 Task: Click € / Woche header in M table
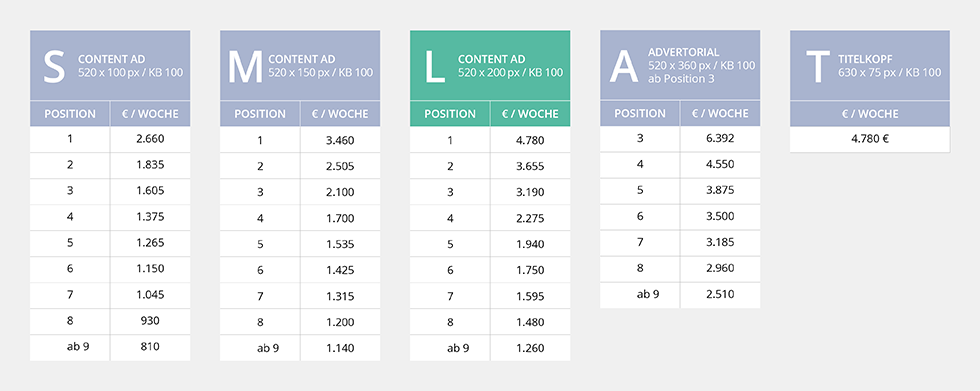coord(340,114)
